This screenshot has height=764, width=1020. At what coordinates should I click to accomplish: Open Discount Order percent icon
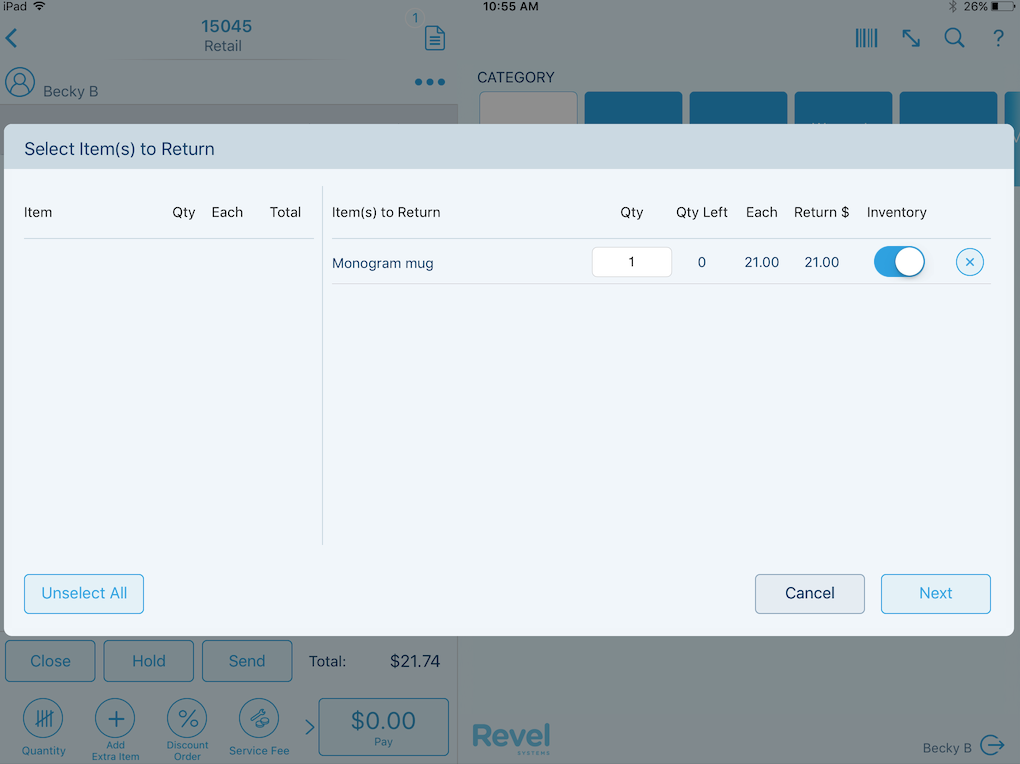point(187,719)
